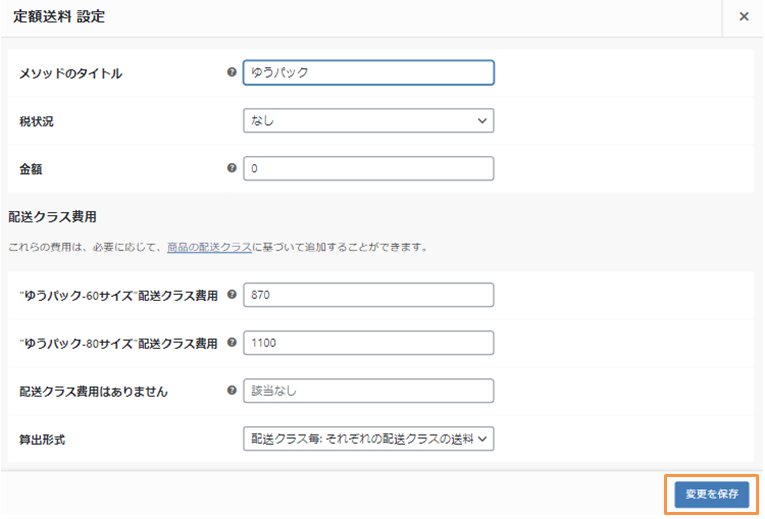Viewport: 765px width, 519px height.
Task: Click the 変更を保存 button
Action: tap(711, 494)
